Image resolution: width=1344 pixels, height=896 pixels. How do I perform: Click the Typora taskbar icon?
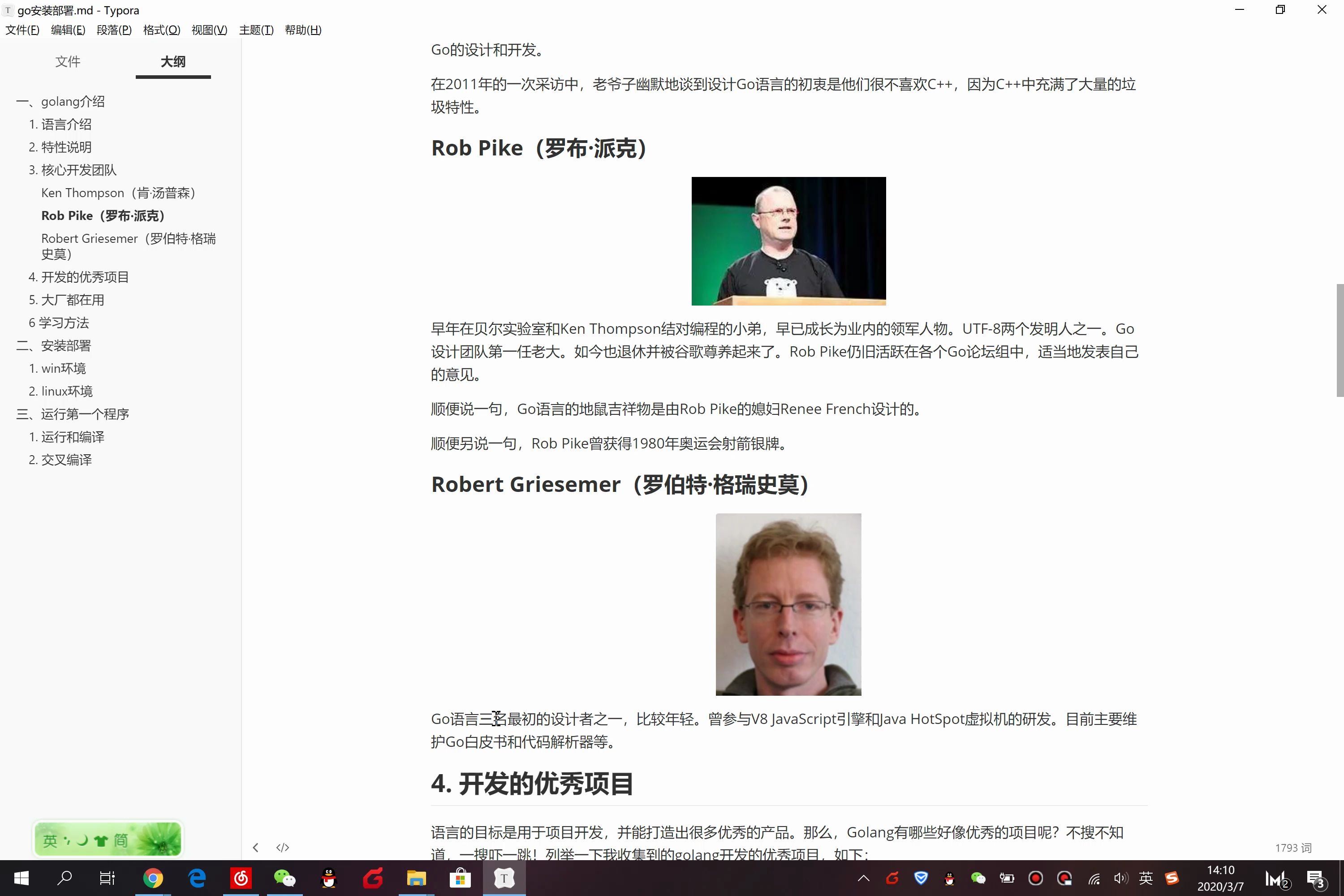coord(504,878)
